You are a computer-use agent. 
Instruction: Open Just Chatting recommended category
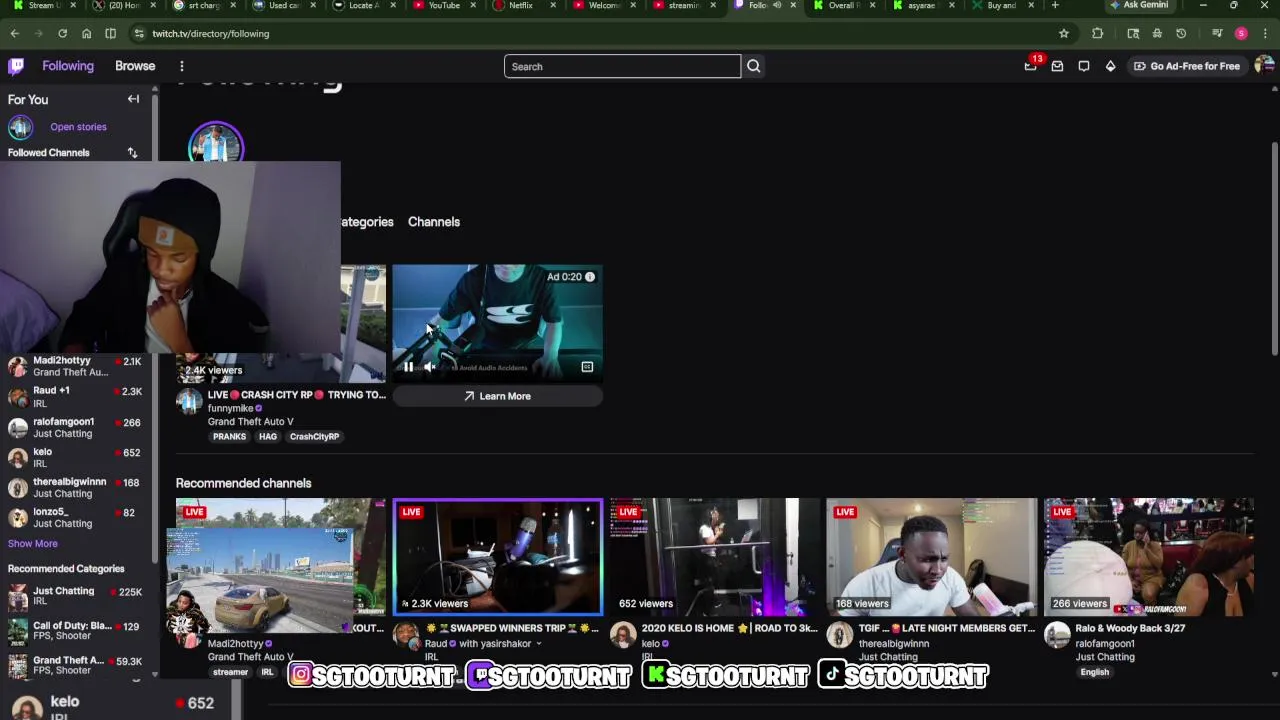tap(76, 596)
